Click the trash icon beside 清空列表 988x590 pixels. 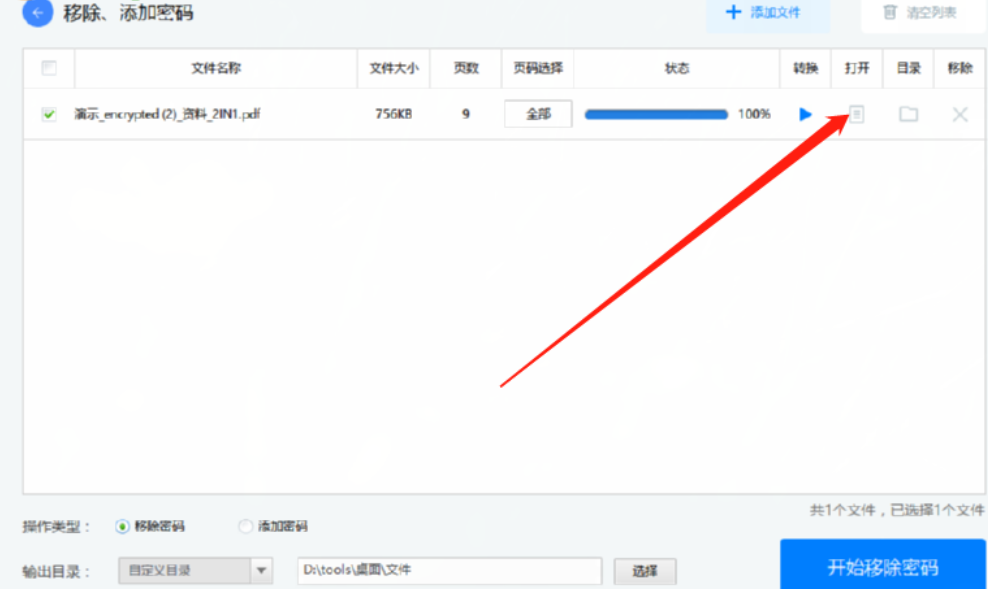(x=890, y=12)
